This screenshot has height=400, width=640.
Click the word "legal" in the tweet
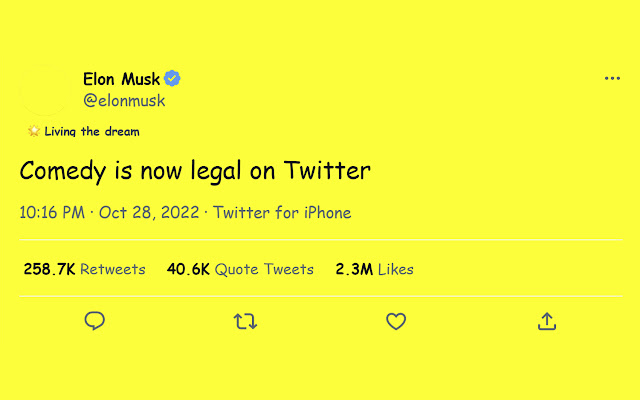(x=216, y=171)
